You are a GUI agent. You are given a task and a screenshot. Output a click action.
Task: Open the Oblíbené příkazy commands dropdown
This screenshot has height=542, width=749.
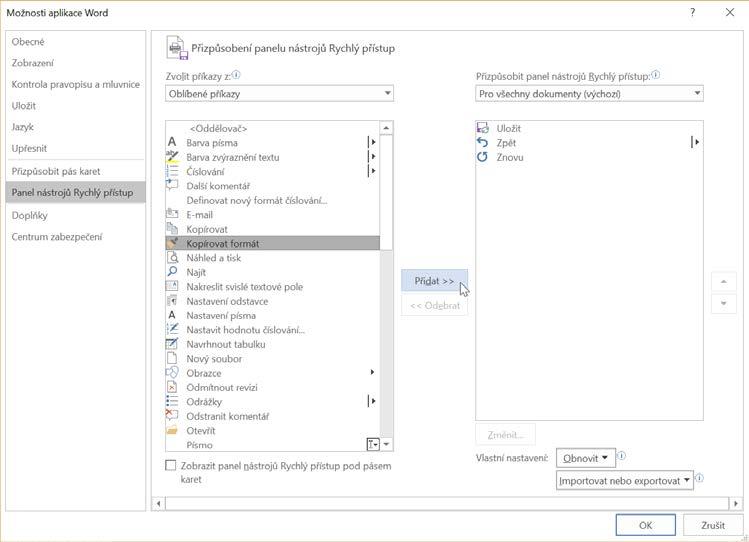click(279, 94)
